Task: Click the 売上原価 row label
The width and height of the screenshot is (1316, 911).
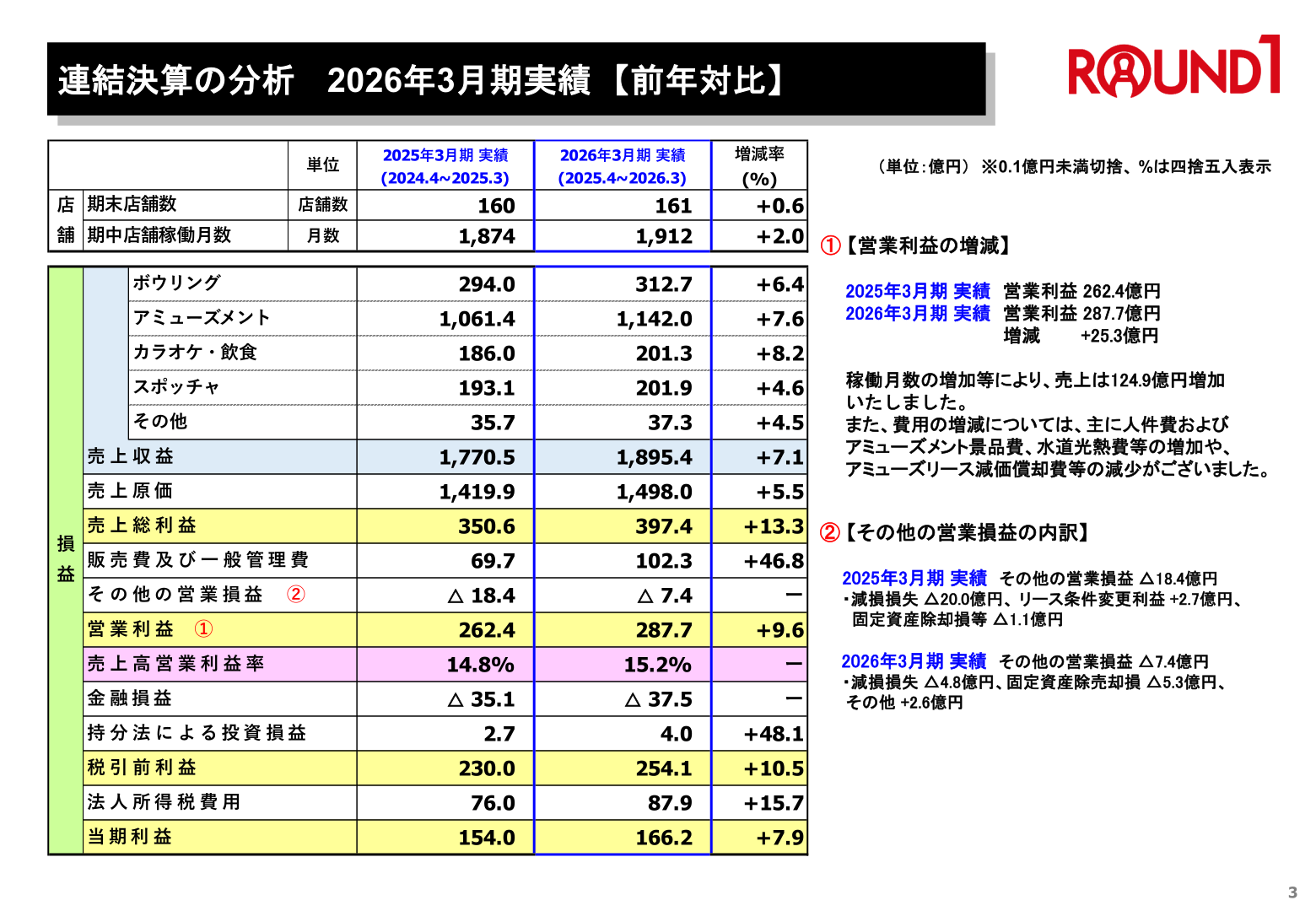Action: [131, 491]
